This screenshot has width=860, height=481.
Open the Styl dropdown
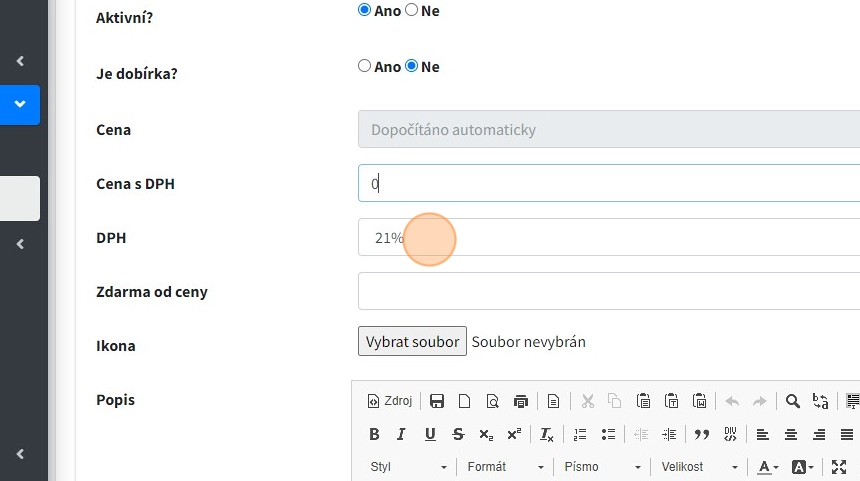[x=408, y=467]
